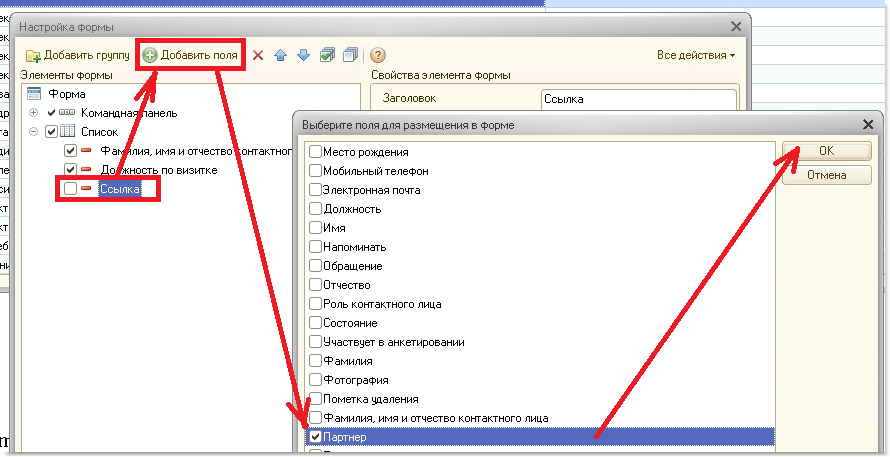Uncheck the Партнер field checkbox
Viewport: 890px width, 457px height.
click(316, 437)
